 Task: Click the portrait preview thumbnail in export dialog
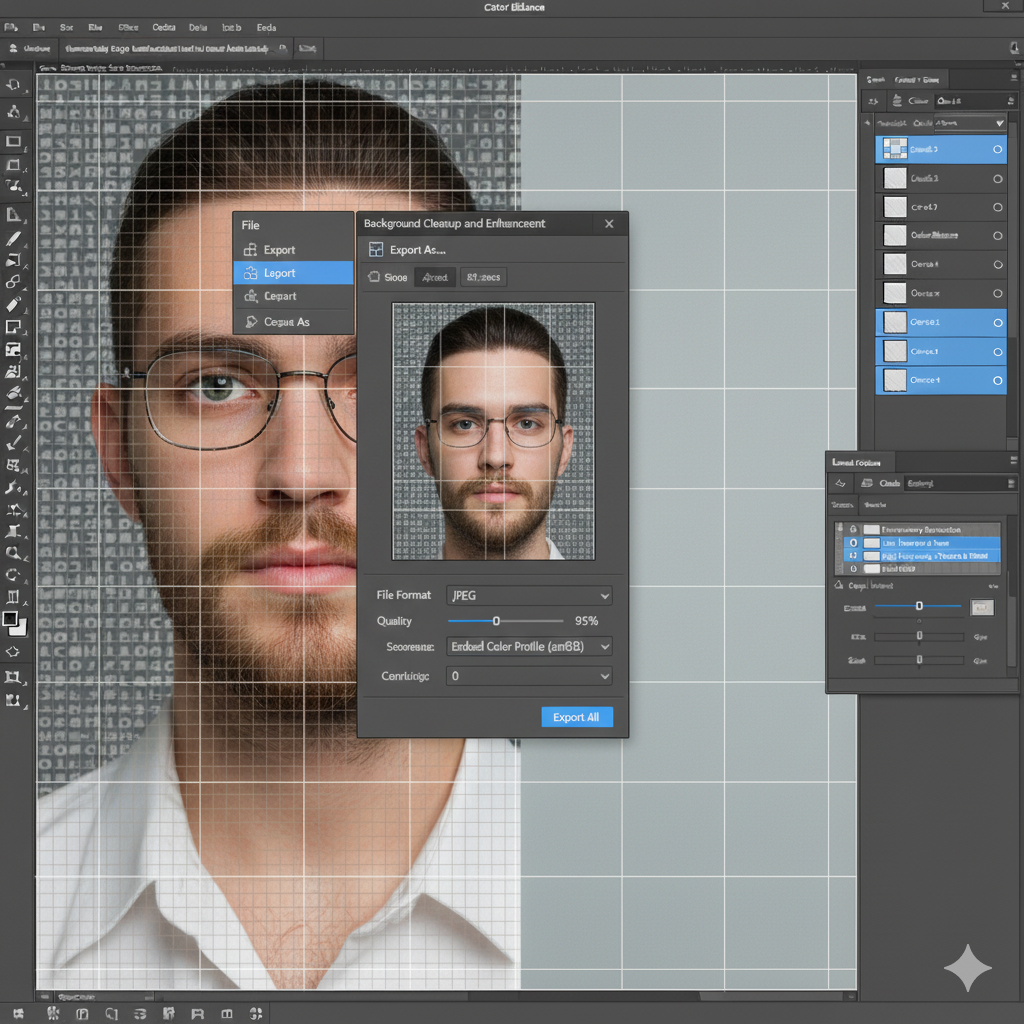click(493, 431)
